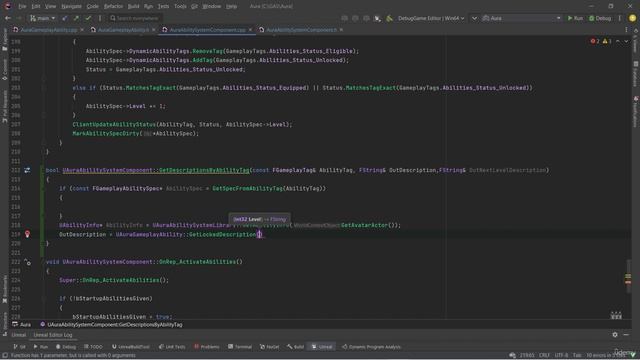Image resolution: width=640 pixels, height=360 pixels.
Task: Click the yellow warnings count indicator
Action: (607, 41)
